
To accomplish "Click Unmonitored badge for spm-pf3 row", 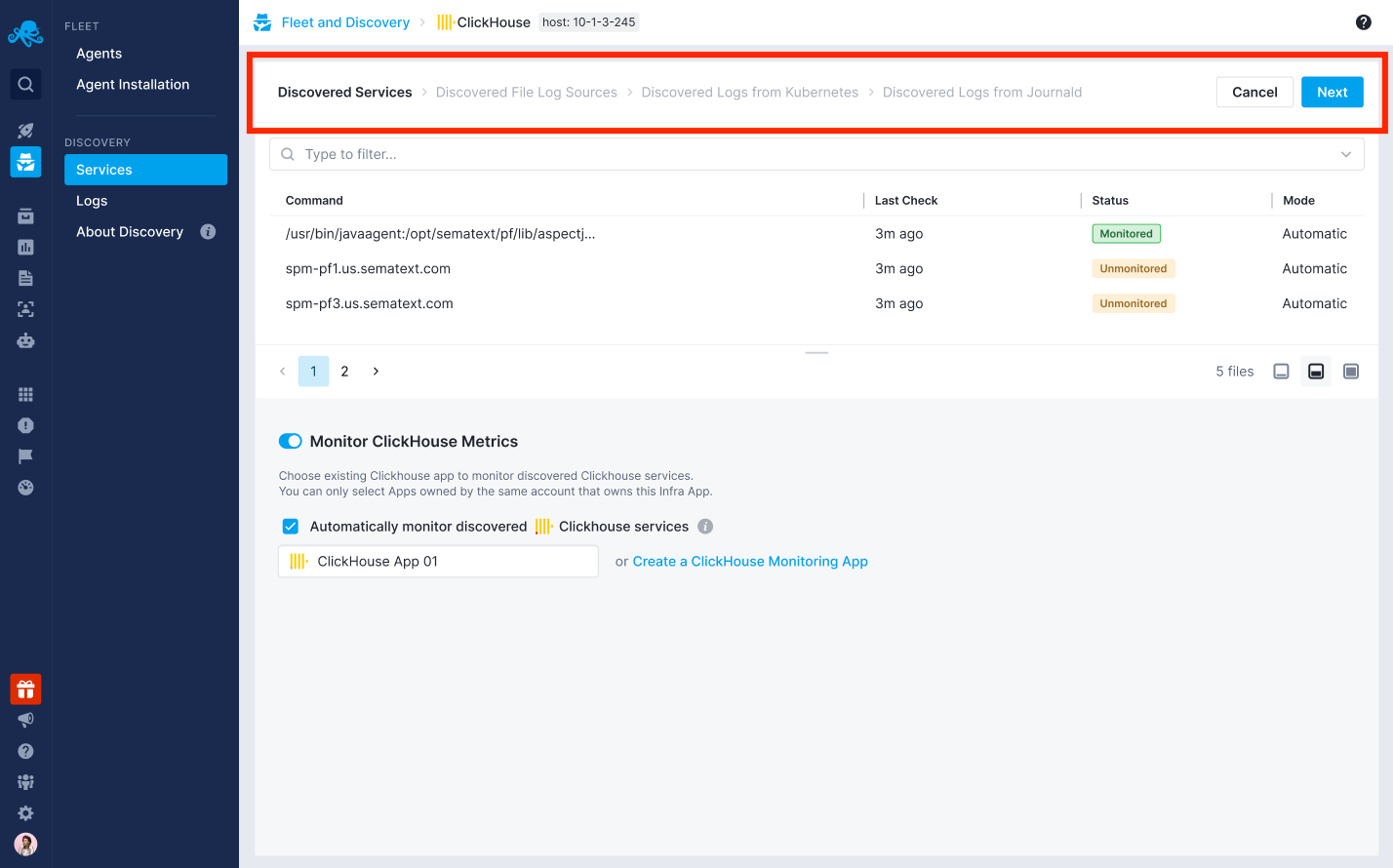I will pos(1134,304).
